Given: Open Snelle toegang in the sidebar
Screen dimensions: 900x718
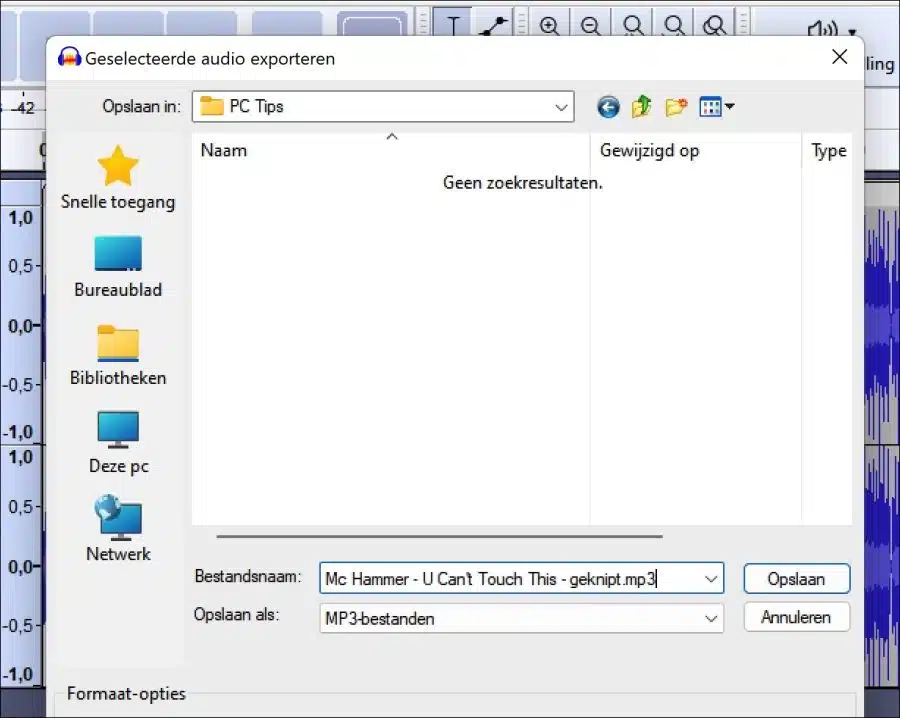Looking at the screenshot, I should pyautogui.click(x=118, y=178).
